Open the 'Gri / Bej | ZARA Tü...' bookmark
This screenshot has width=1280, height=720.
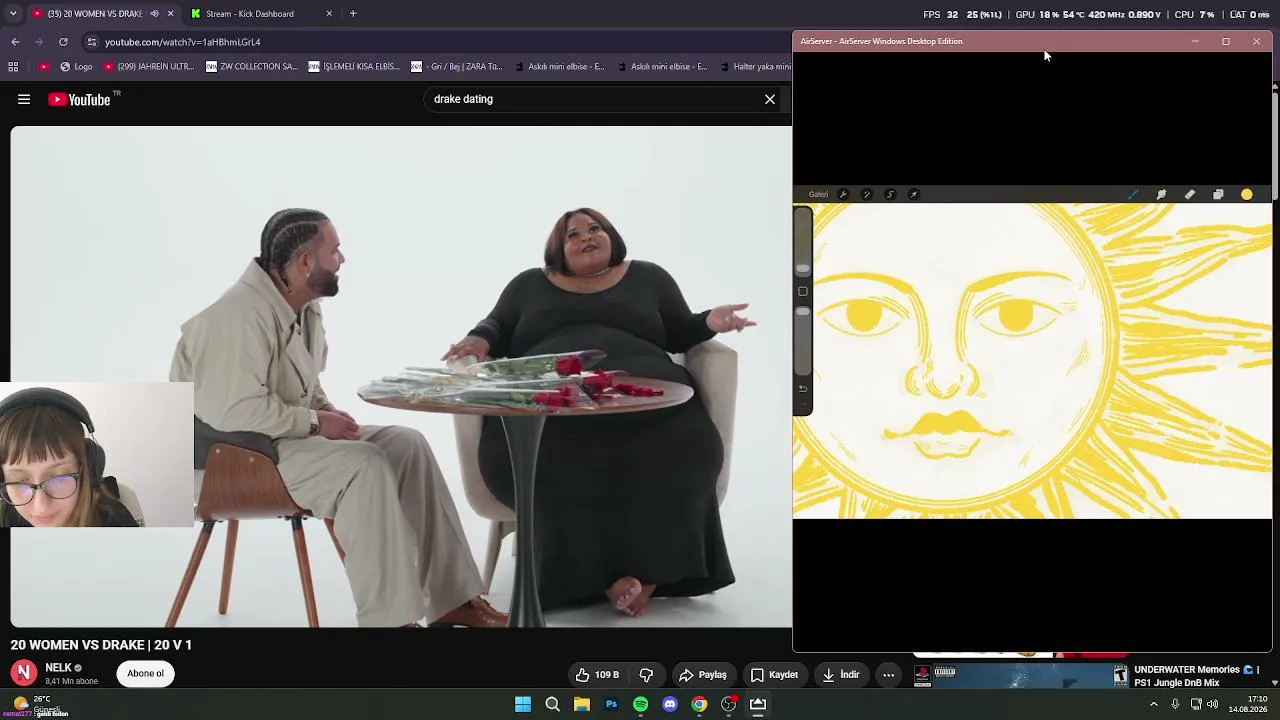pos(457,67)
